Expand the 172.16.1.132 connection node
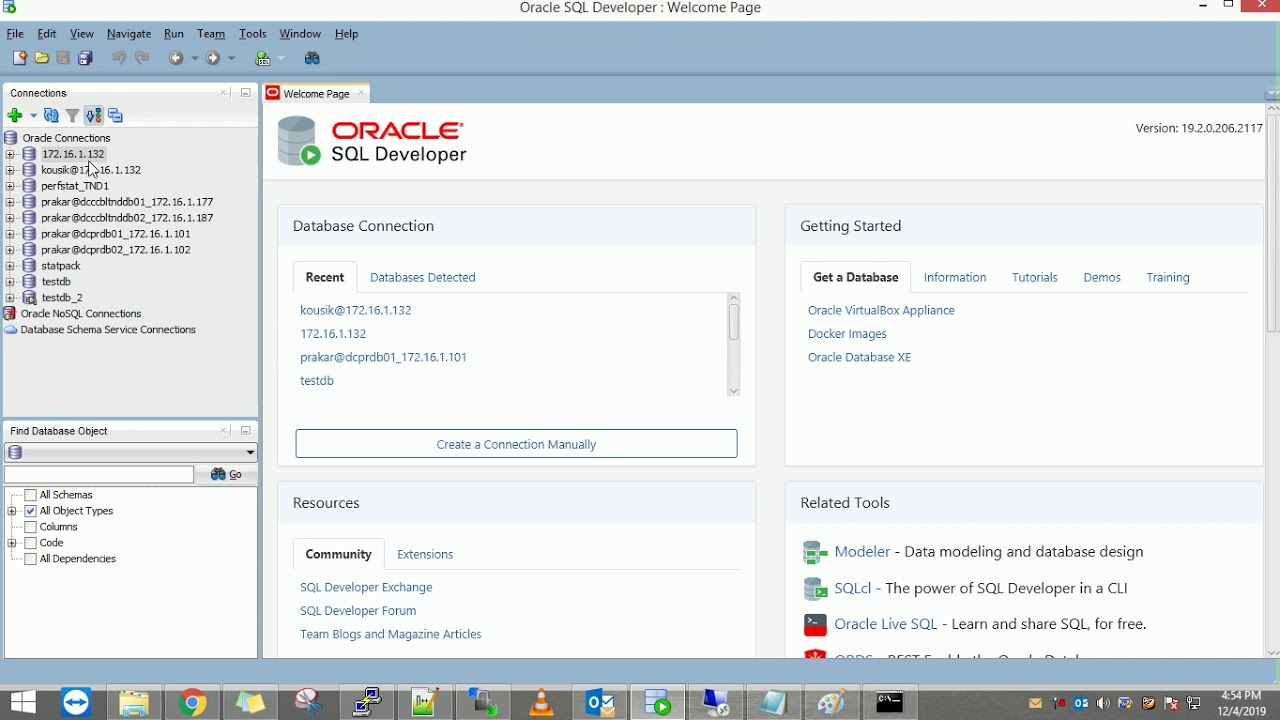 (x=10, y=154)
